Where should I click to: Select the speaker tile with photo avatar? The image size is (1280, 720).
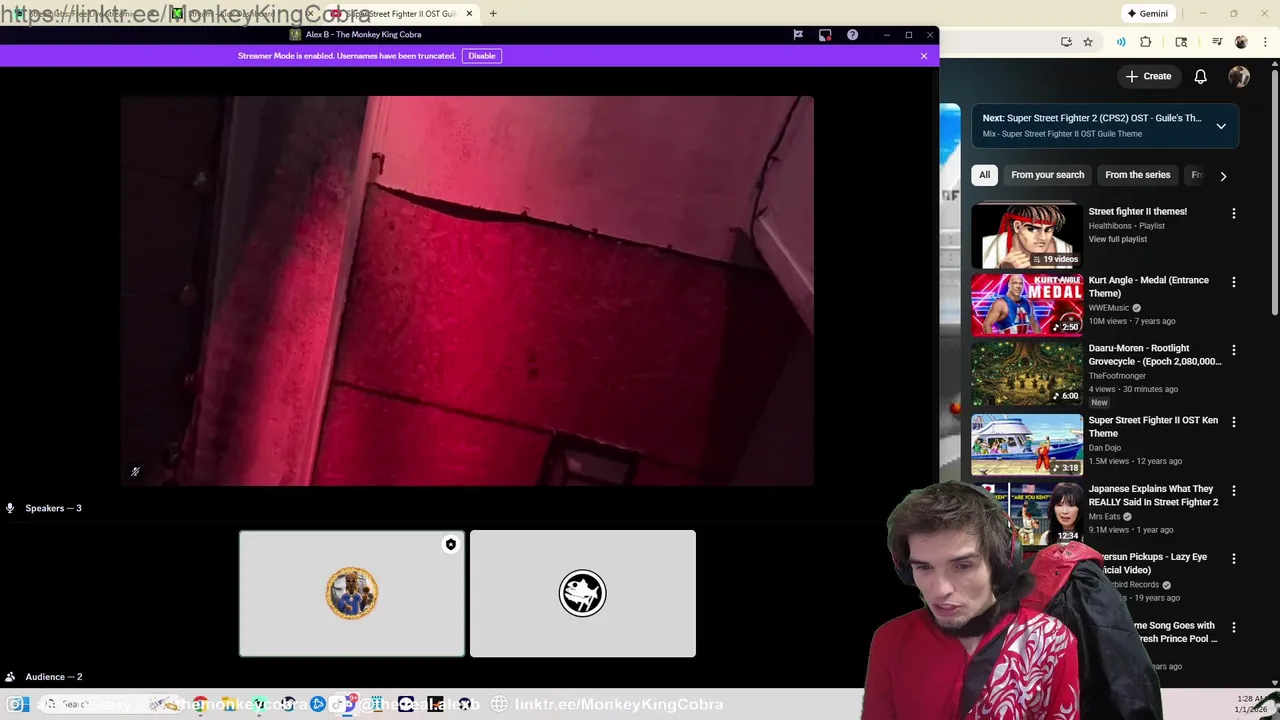pyautogui.click(x=352, y=594)
